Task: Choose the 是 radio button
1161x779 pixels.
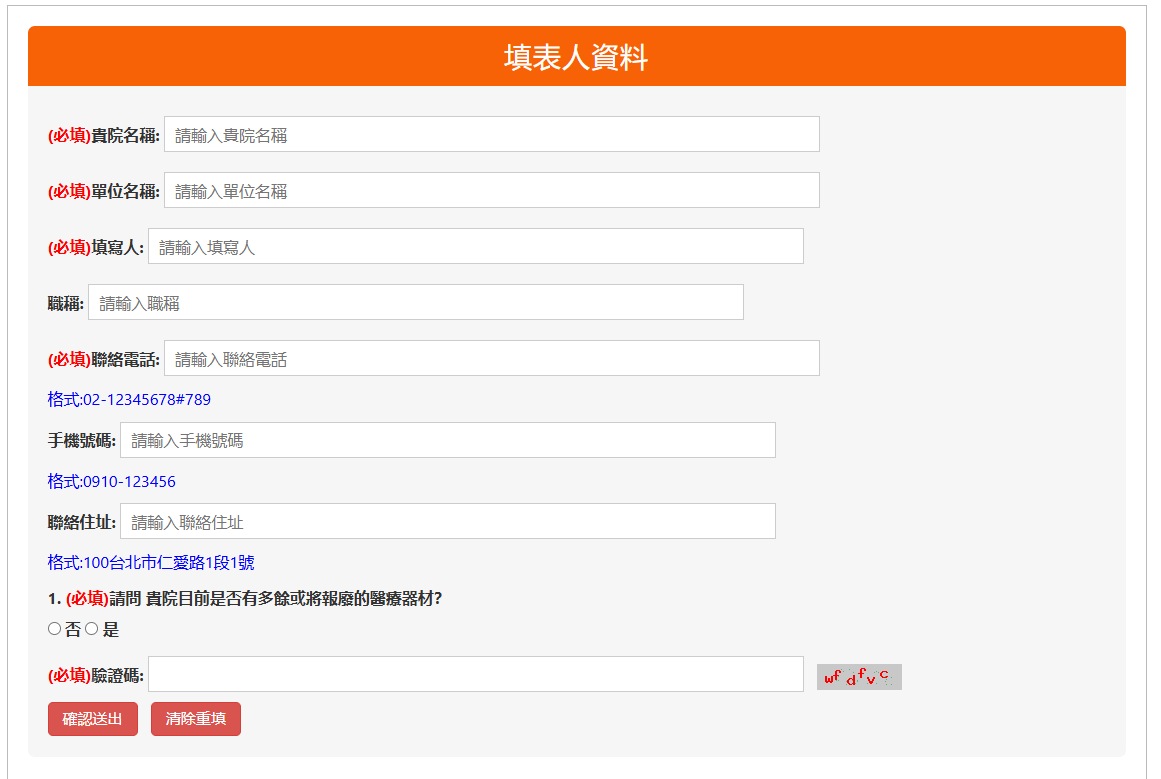Action: [91, 629]
